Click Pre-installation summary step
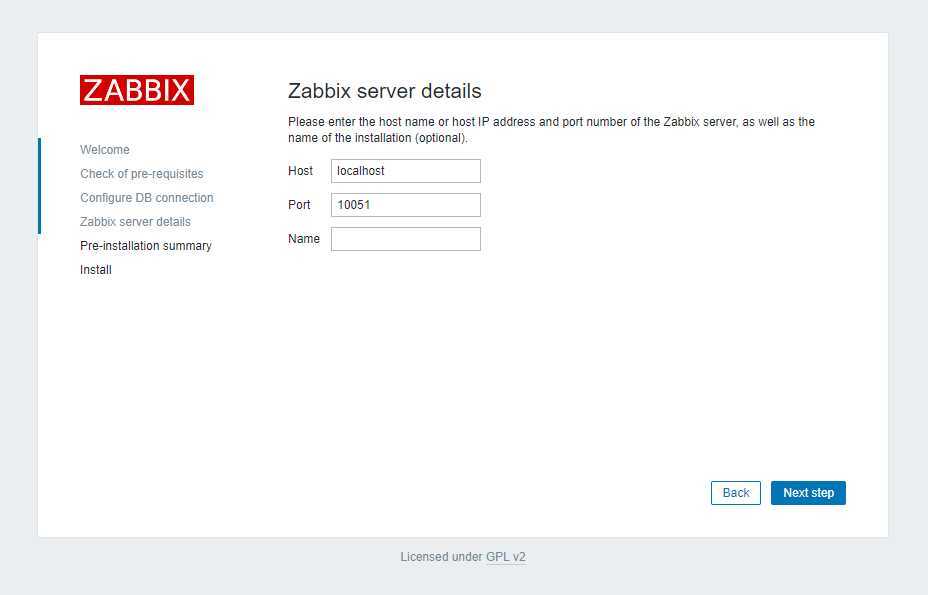928x595 pixels. (146, 246)
